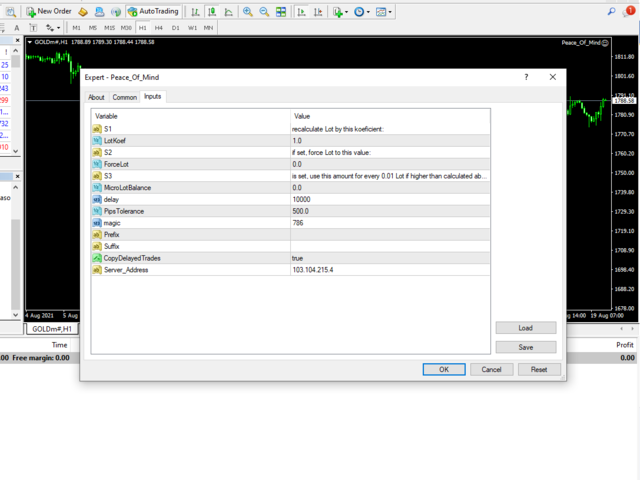The image size is (640, 480).
Task: Select the H1 timeframe
Action: [x=142, y=28]
